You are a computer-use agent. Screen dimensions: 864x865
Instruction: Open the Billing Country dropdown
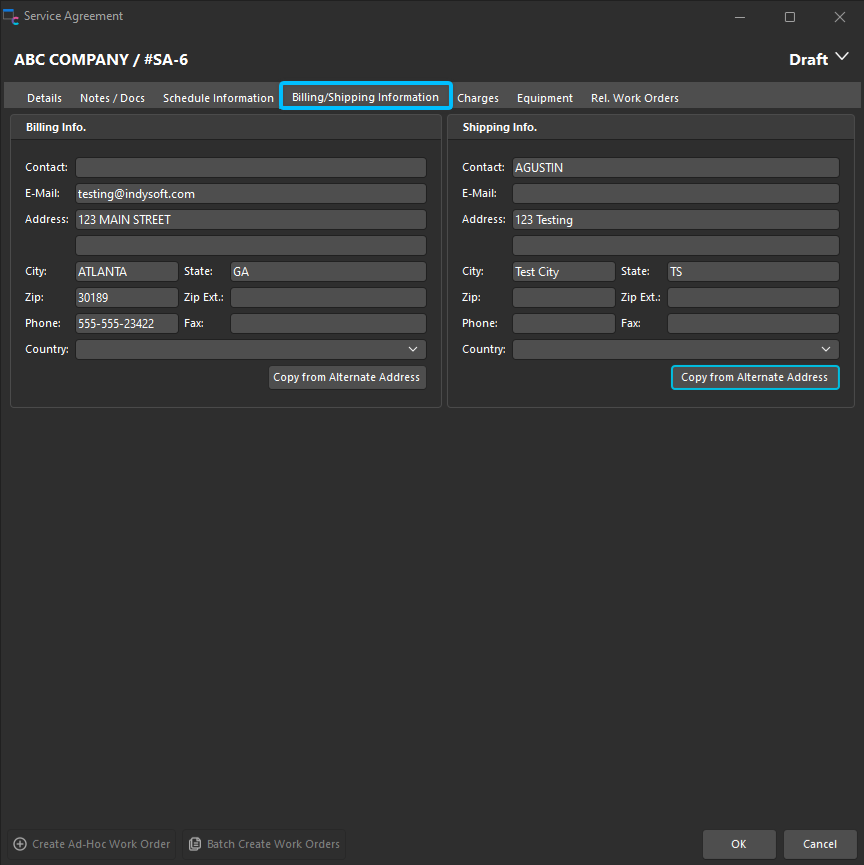[251, 350]
